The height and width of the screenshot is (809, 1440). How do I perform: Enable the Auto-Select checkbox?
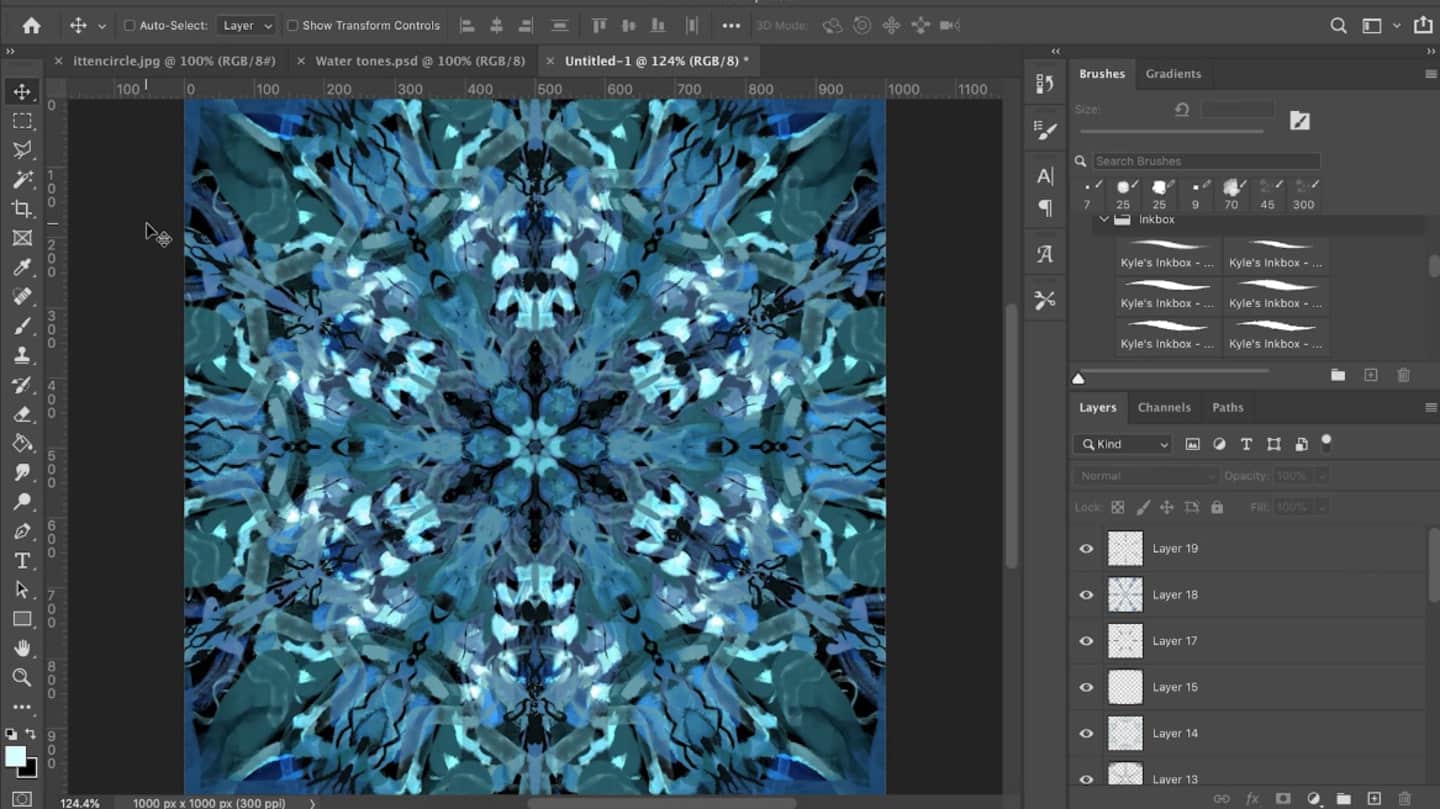click(129, 25)
